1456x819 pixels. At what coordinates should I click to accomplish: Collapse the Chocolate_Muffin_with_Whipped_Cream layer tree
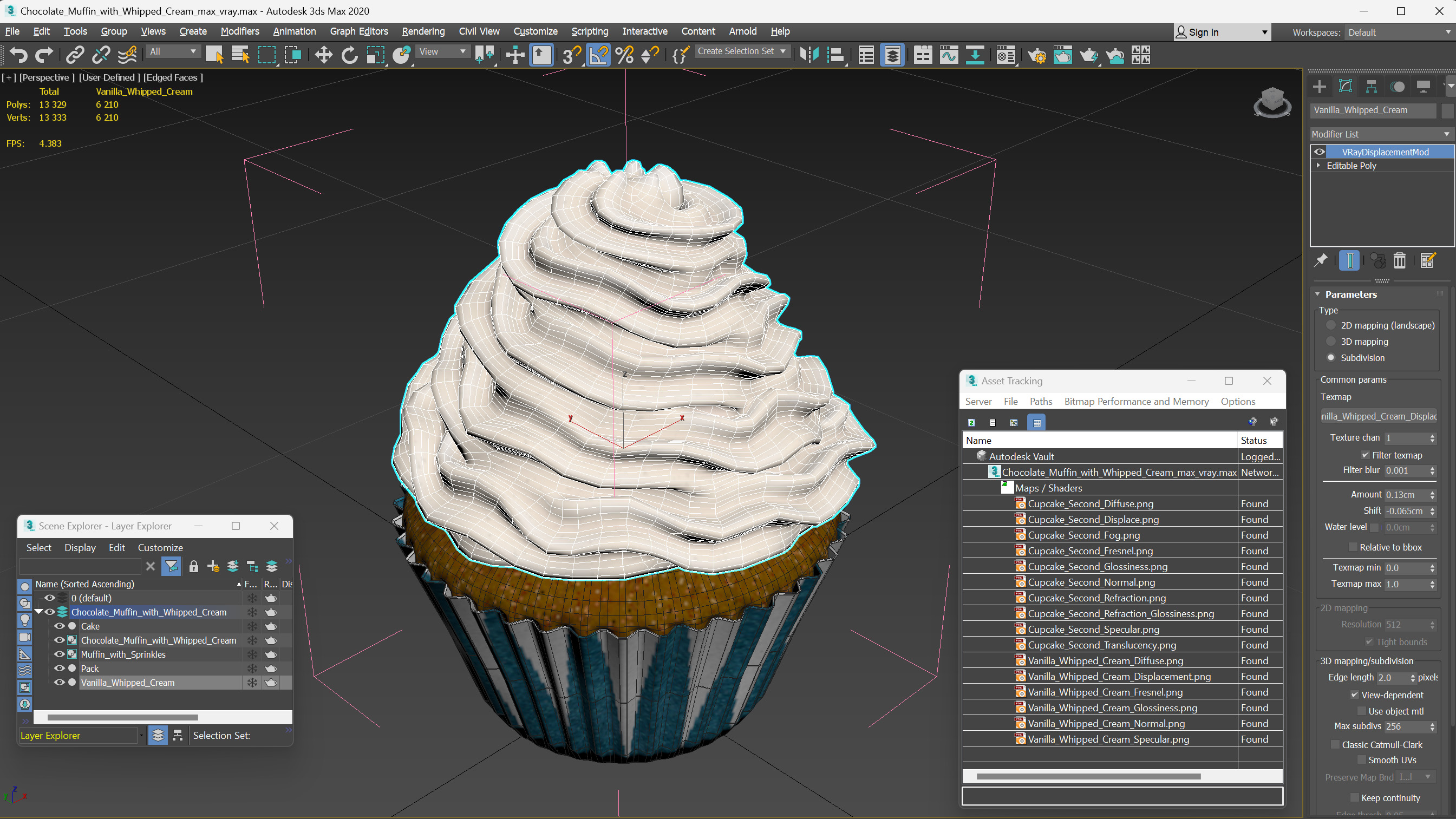pyautogui.click(x=38, y=612)
